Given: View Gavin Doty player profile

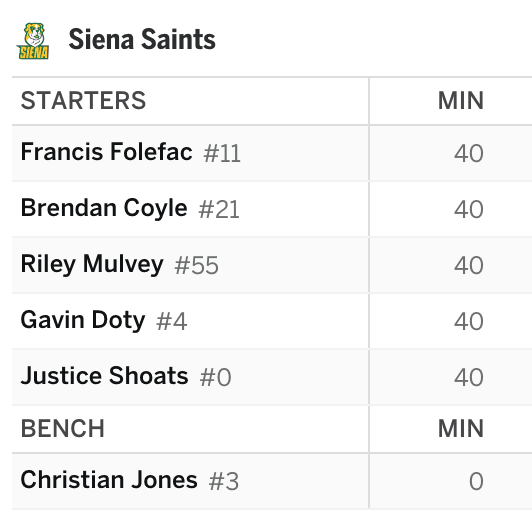Looking at the screenshot, I should (x=83, y=320).
